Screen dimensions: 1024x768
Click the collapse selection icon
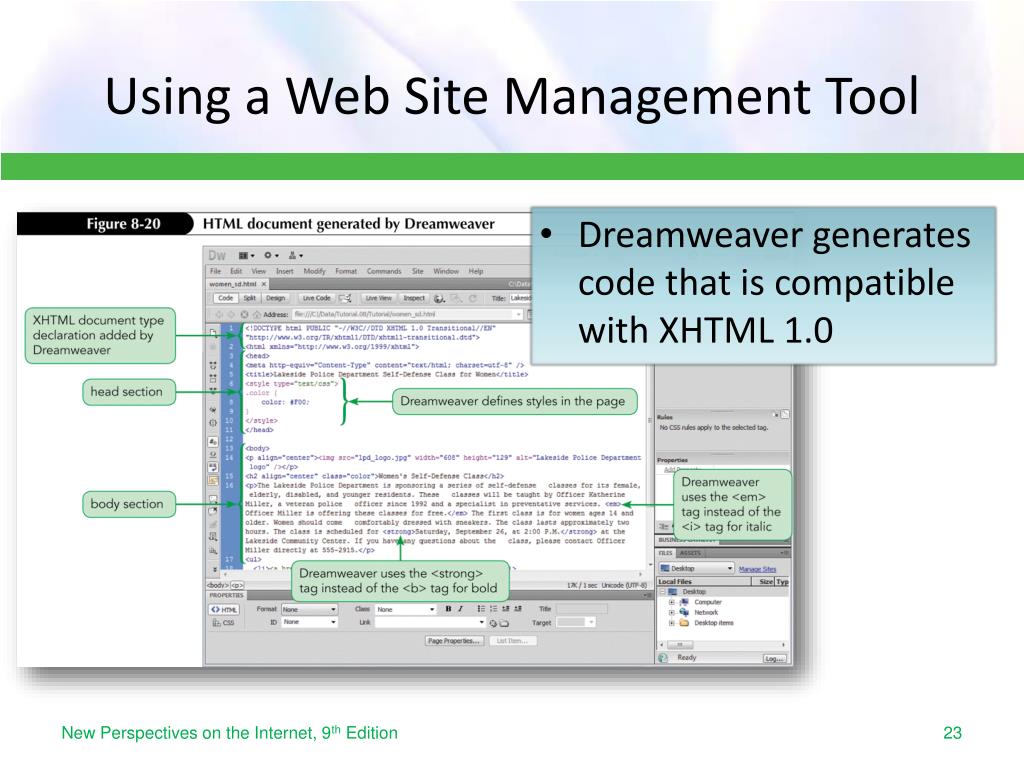[213, 378]
